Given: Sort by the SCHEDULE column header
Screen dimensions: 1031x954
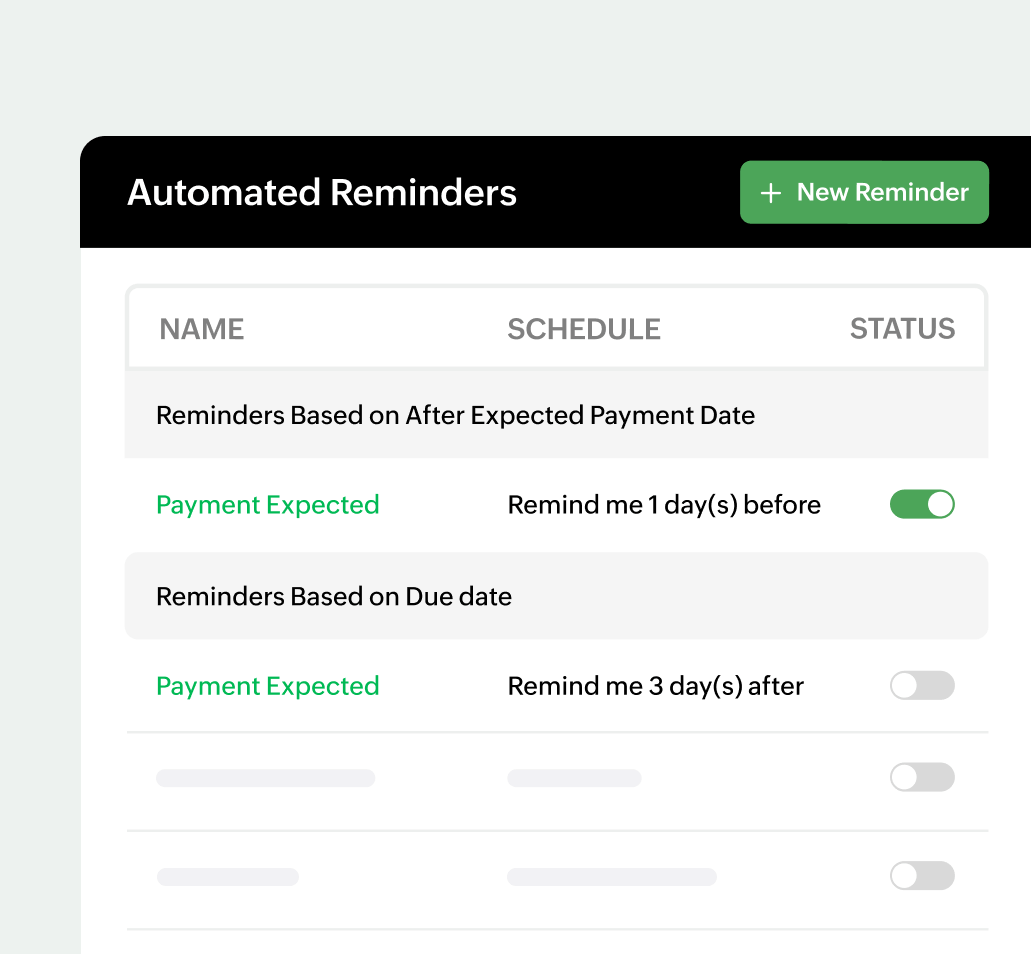Looking at the screenshot, I should point(584,329).
